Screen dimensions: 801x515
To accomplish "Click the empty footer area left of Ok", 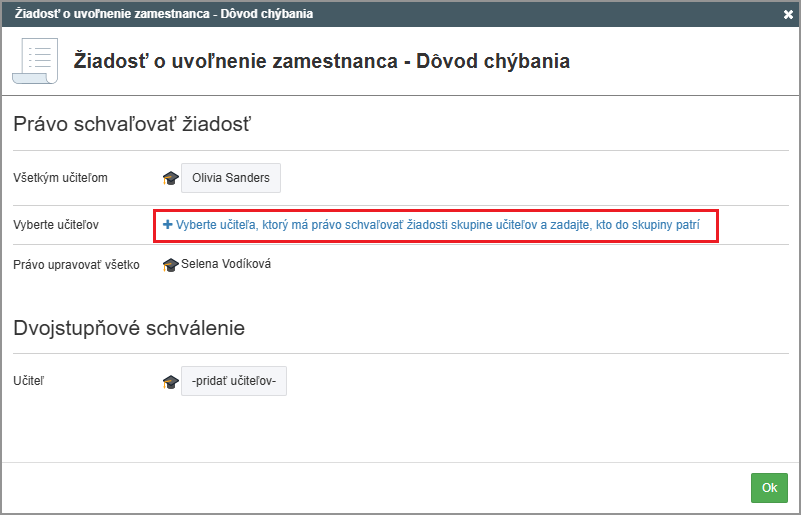I will pyautogui.click(x=380, y=488).
